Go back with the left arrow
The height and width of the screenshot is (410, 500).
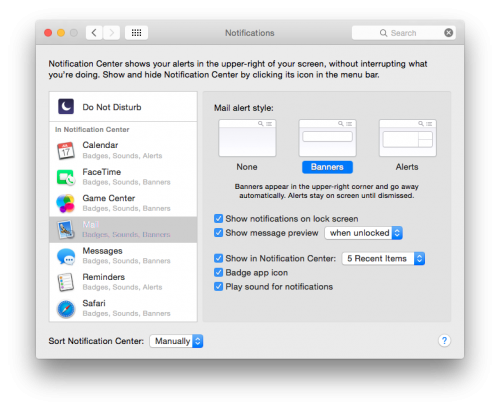94,33
